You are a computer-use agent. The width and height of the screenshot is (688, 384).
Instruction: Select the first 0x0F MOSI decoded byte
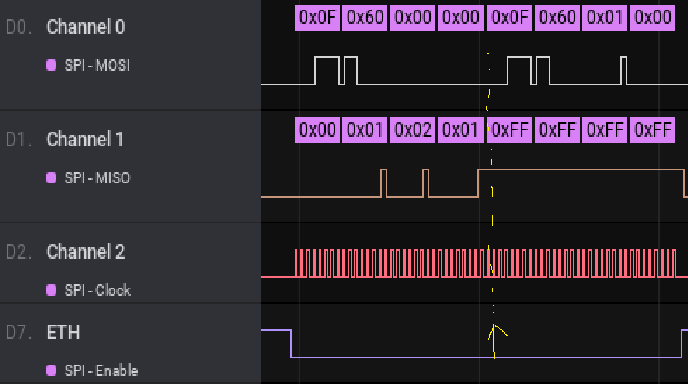[317, 18]
